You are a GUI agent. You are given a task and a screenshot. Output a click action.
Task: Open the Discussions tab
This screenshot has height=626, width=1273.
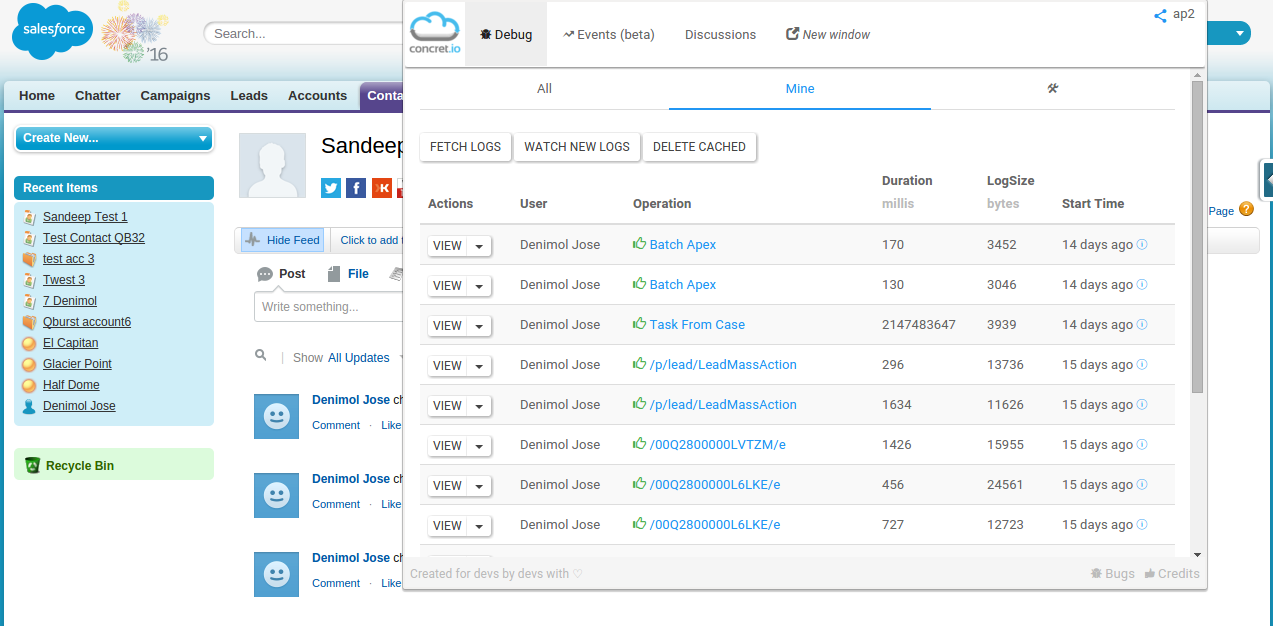pos(720,34)
